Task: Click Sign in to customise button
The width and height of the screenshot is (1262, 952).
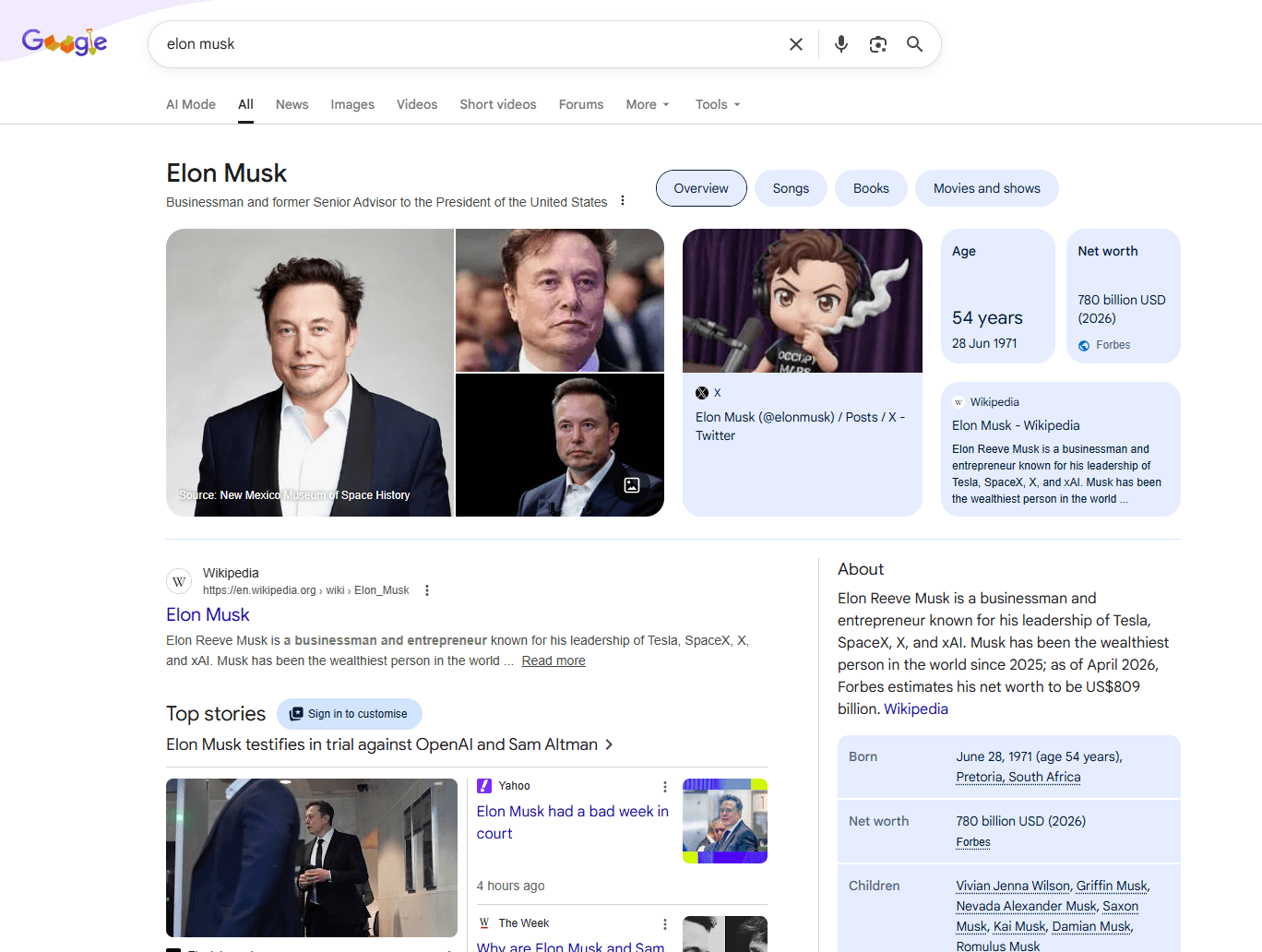Action: [x=350, y=714]
